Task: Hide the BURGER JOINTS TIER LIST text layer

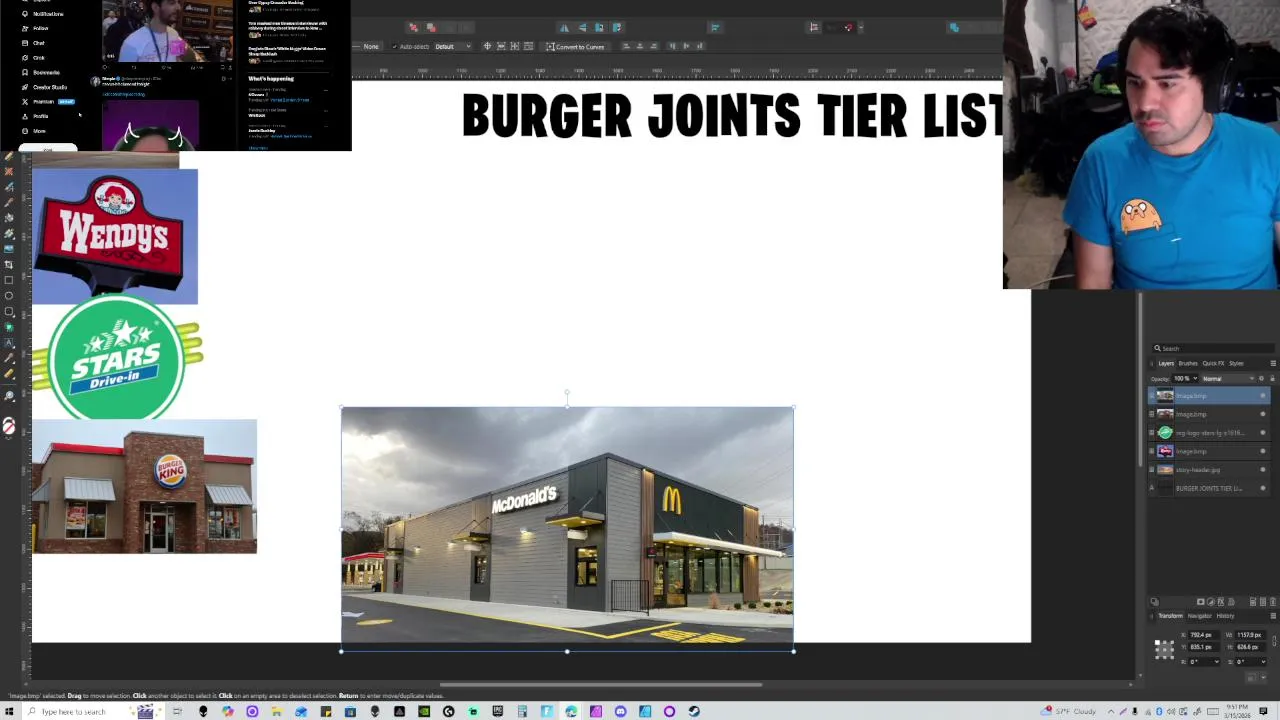Action: click(1262, 488)
